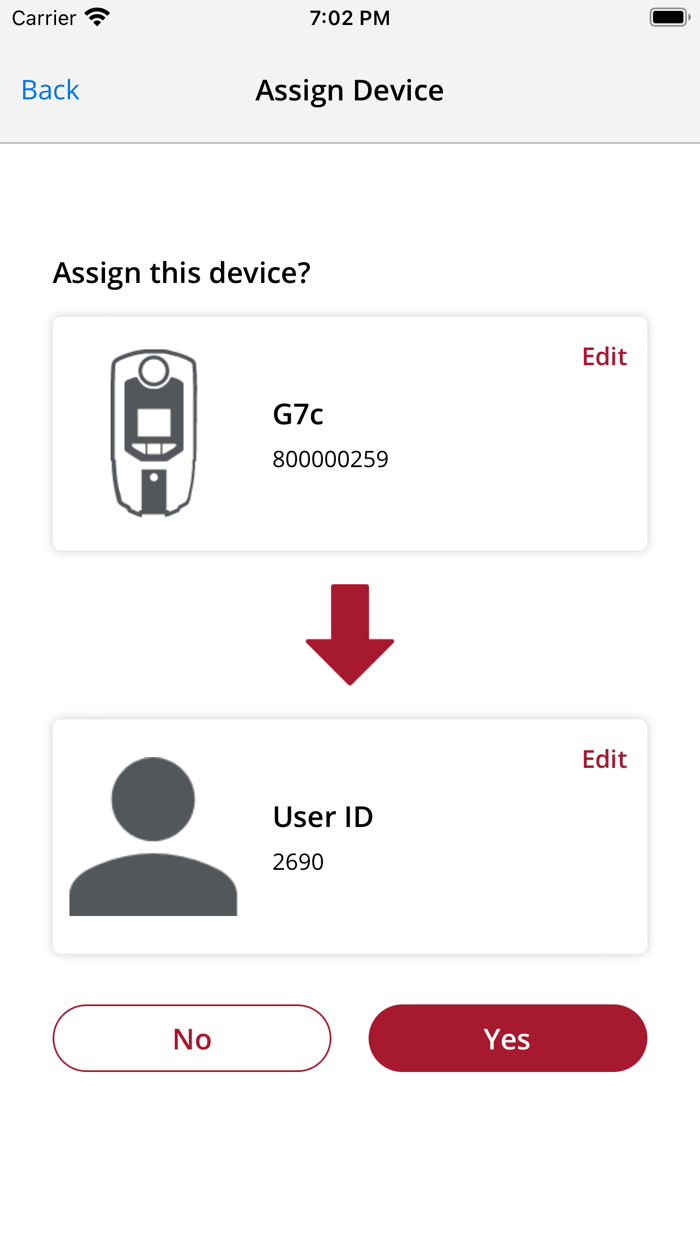This screenshot has width=700, height=1244.
Task: Tap the G7c device name label
Action: [298, 414]
